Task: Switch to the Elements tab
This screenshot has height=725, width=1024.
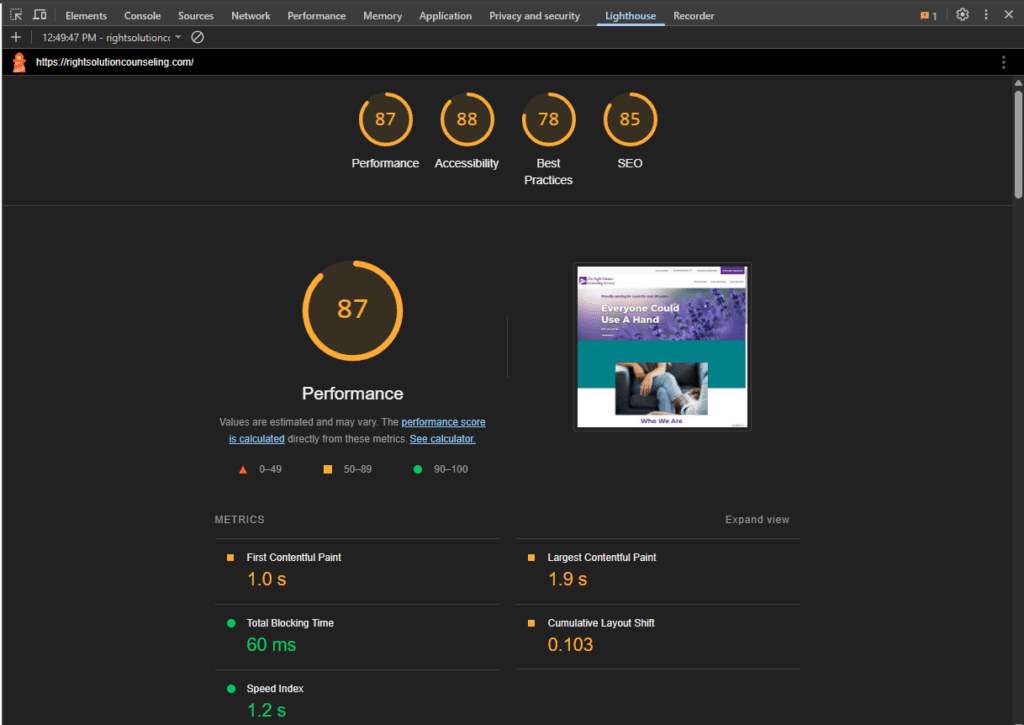Action: coord(86,16)
